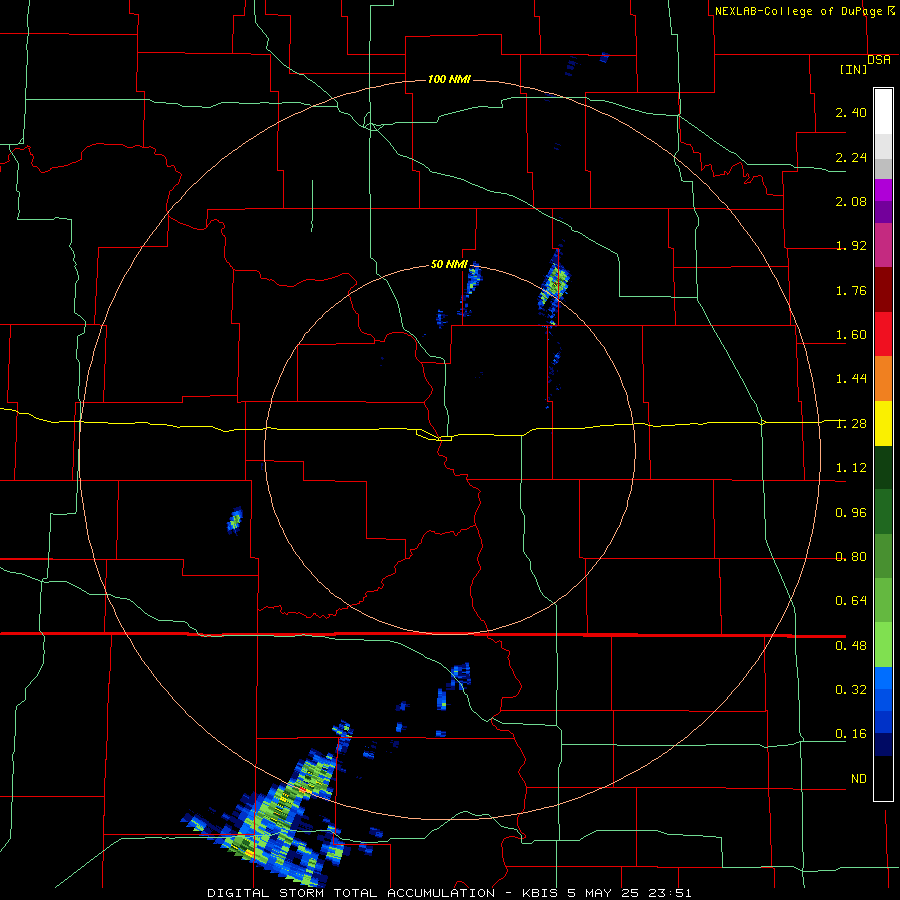Screen dimensions: 900x900
Task: Pick the bright red swatch in scale
Action: pyautogui.click(x=883, y=334)
